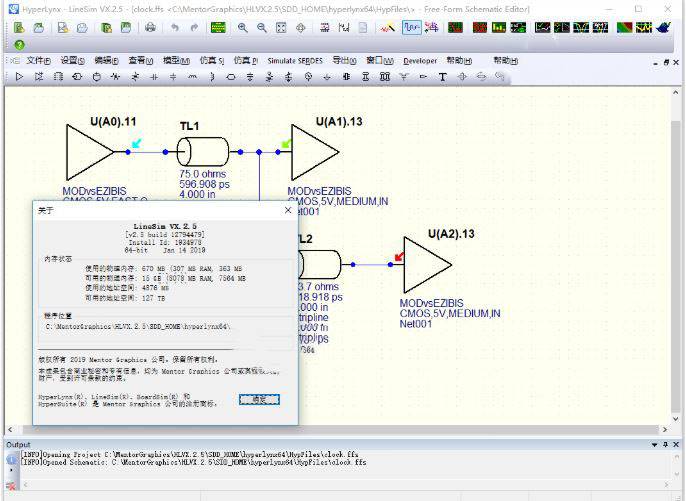Click the '596.908 ps' delay label
The width and height of the screenshot is (686, 501).
click(204, 184)
